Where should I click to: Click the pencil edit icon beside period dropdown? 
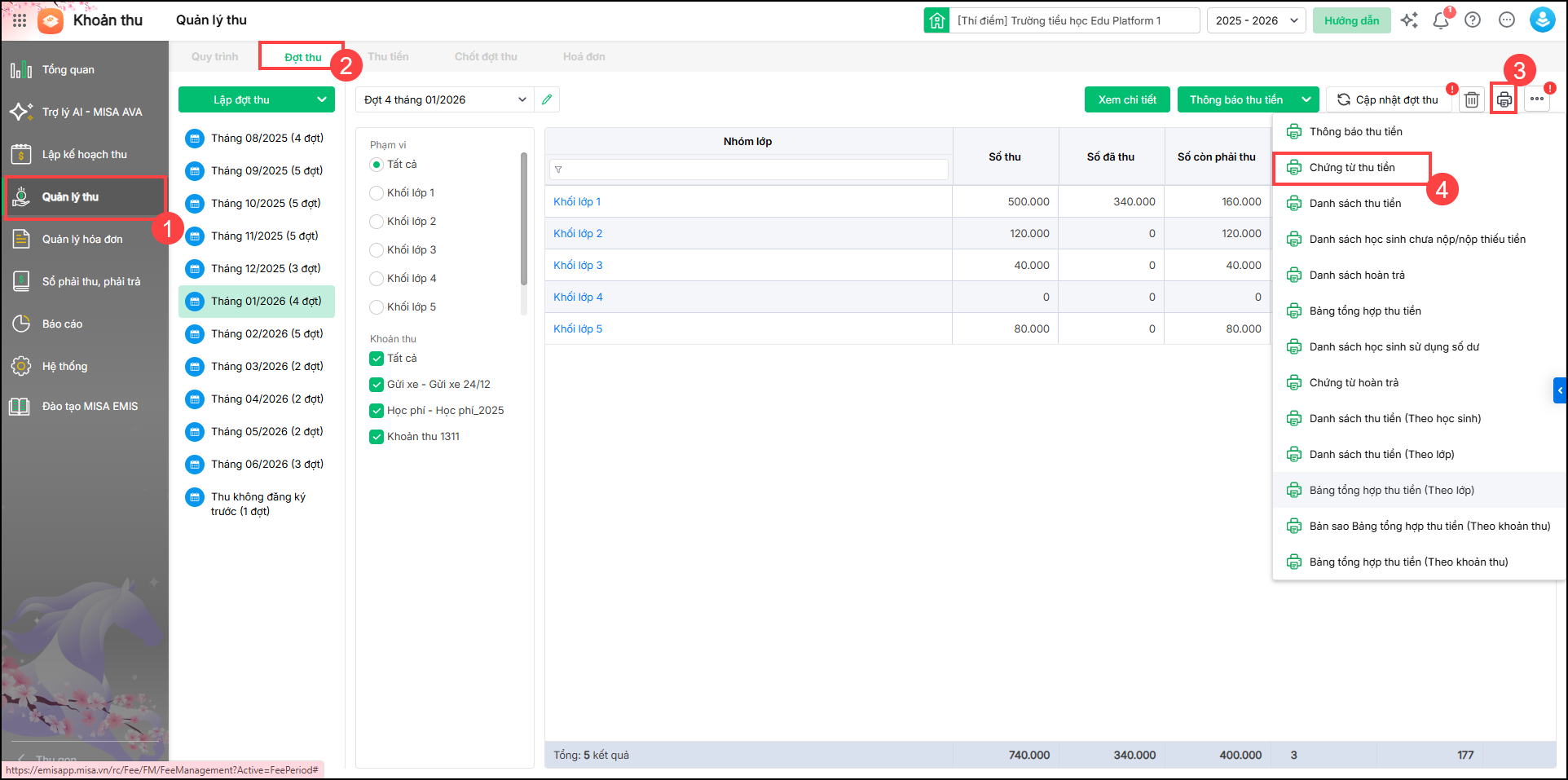pyautogui.click(x=547, y=99)
